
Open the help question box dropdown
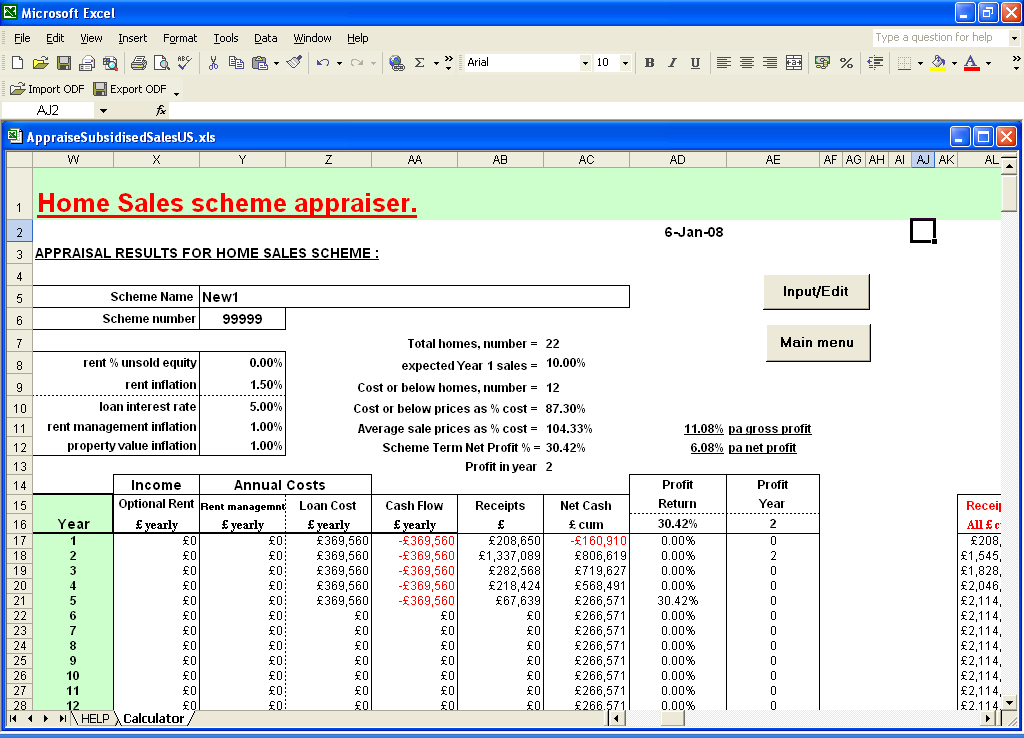(x=1014, y=38)
